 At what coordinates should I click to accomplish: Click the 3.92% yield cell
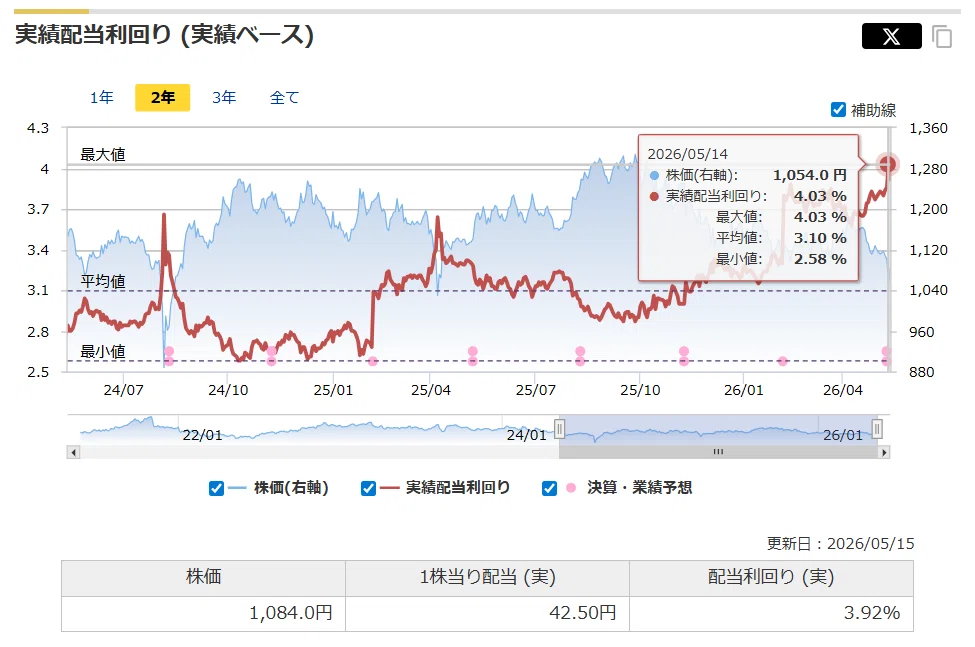772,613
